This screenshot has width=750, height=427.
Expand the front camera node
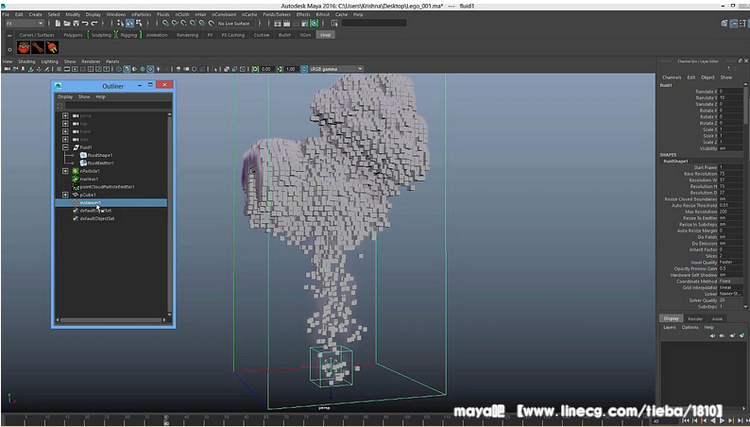[66, 131]
